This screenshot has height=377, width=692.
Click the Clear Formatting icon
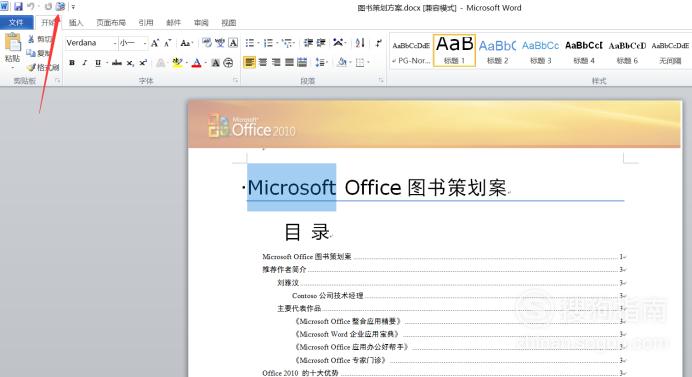[207, 42]
